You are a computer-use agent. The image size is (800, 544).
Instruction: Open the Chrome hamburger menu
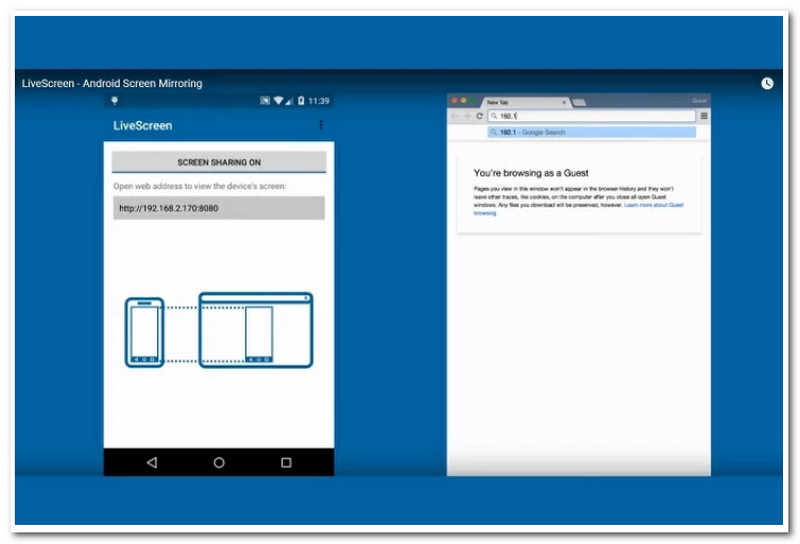(704, 116)
